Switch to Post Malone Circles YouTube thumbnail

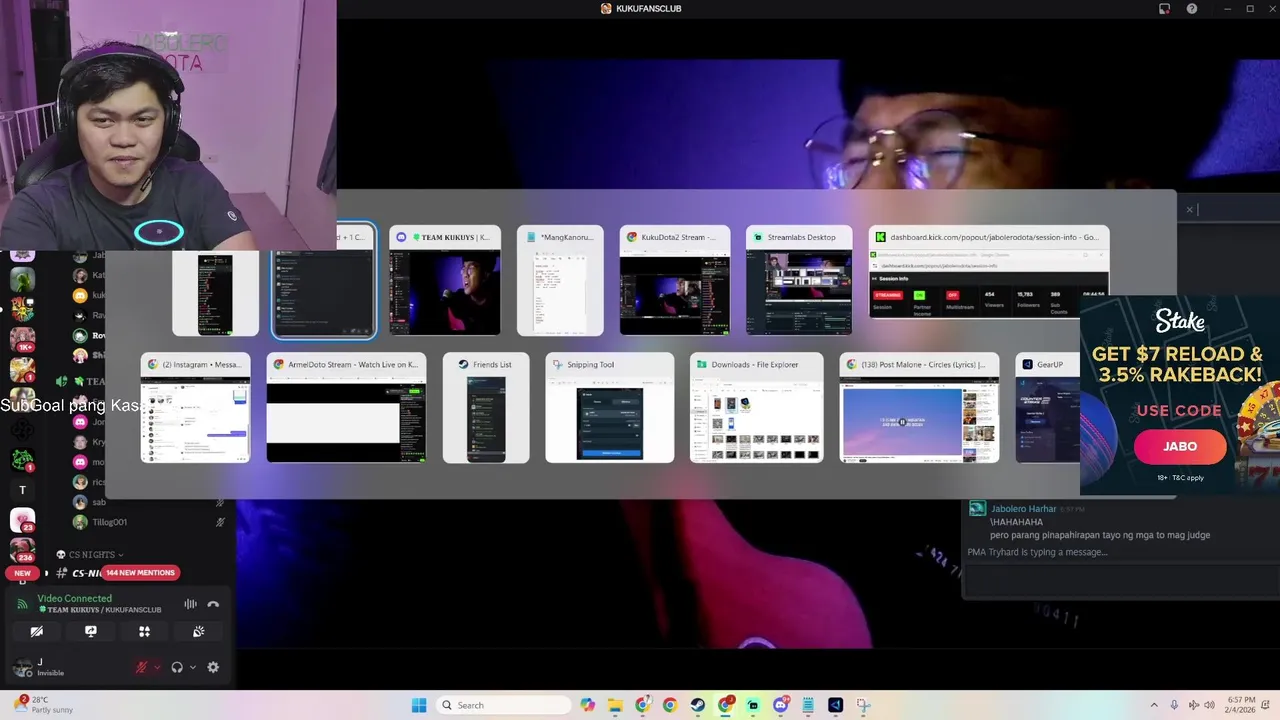point(919,408)
